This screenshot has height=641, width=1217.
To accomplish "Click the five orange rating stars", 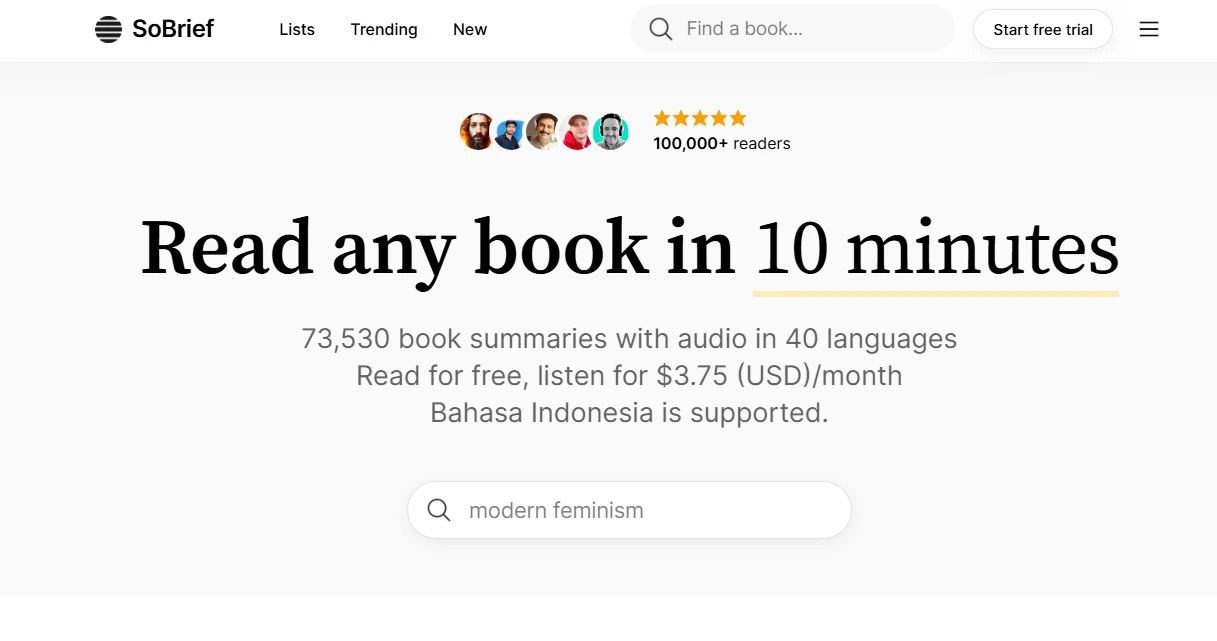I will [700, 118].
